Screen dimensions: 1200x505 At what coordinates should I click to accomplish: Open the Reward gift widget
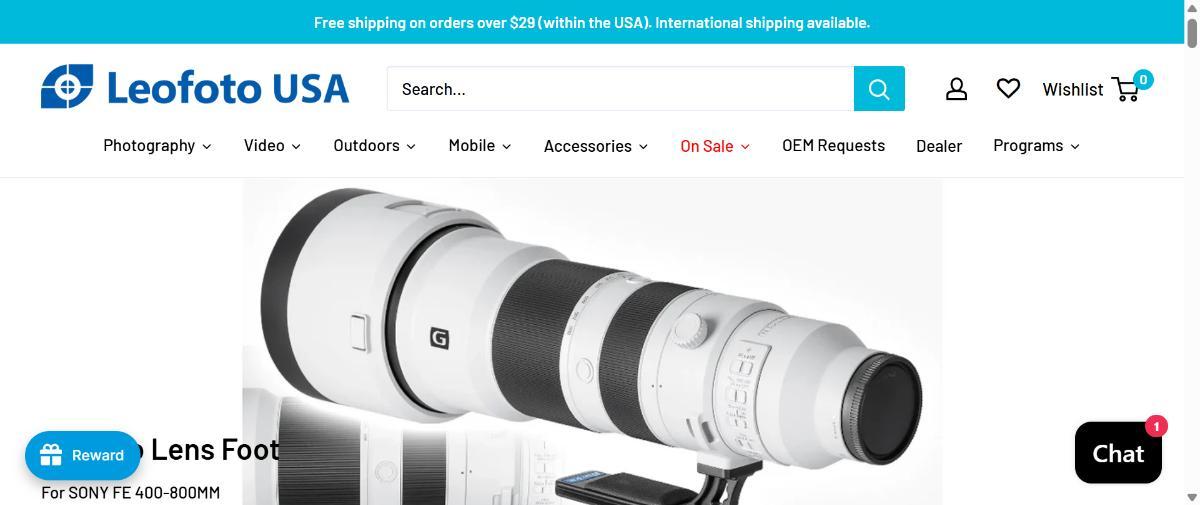point(82,455)
